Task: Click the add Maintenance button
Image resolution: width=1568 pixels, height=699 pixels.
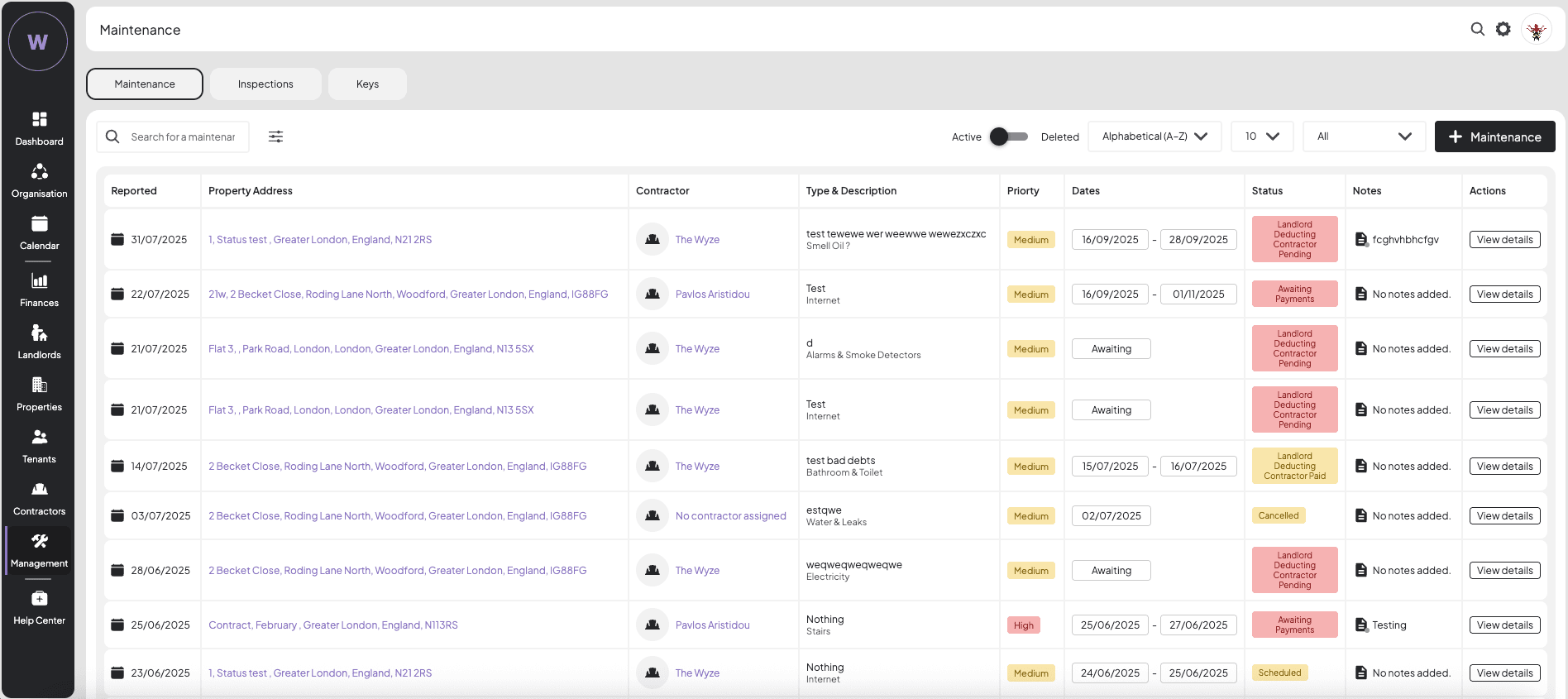Action: point(1494,136)
